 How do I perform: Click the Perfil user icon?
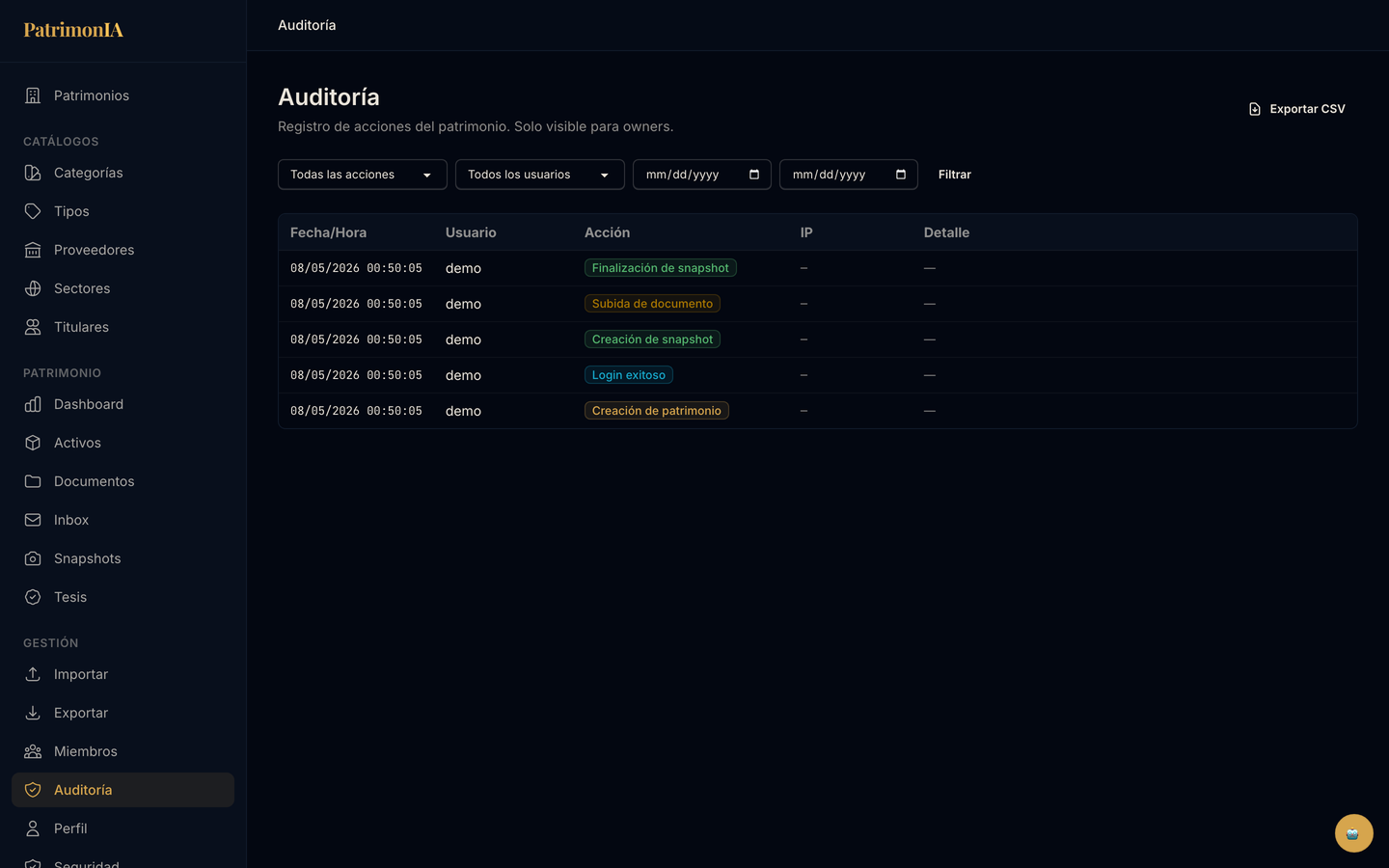click(x=33, y=828)
